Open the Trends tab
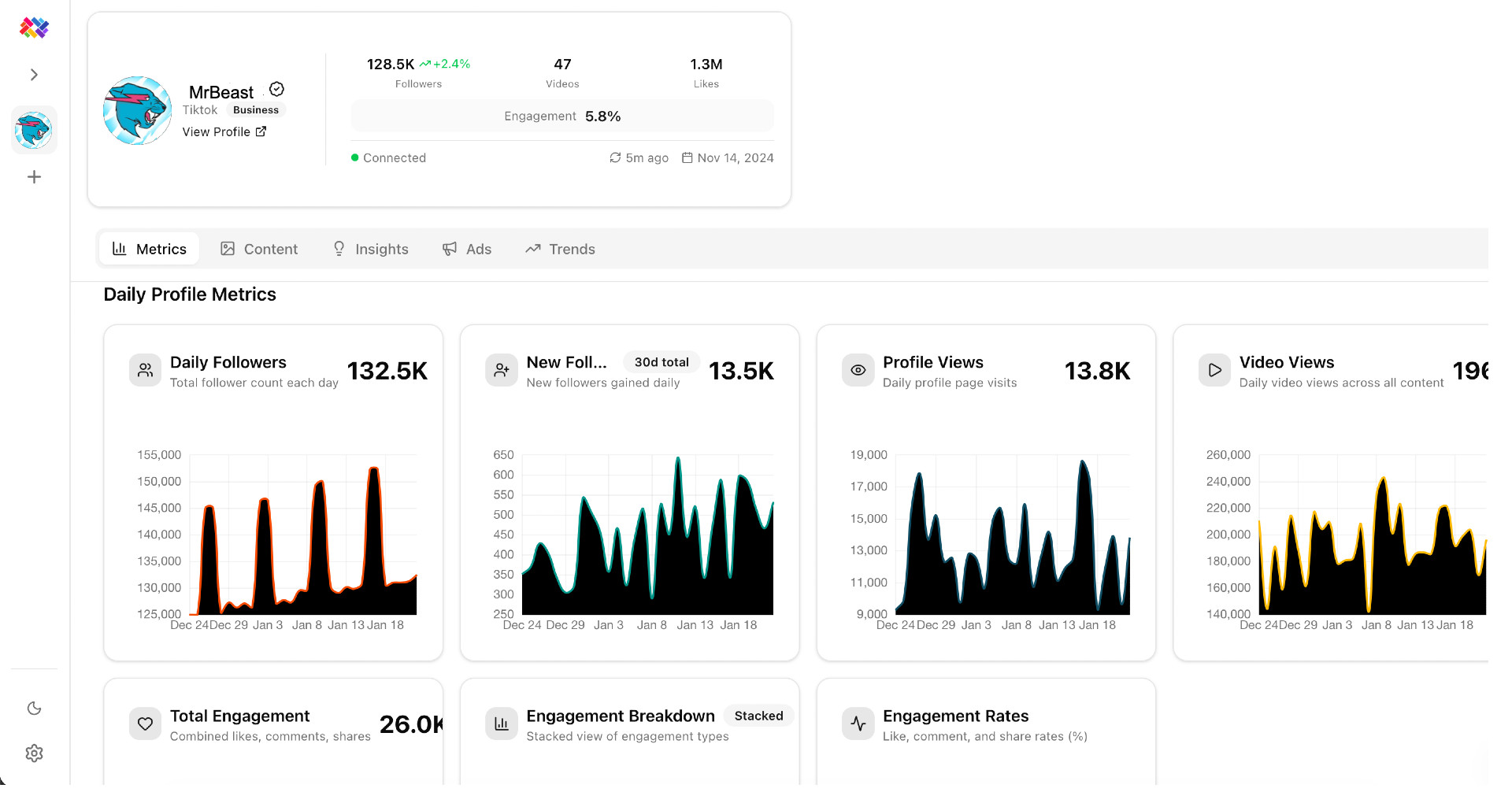Image resolution: width=1512 pixels, height=792 pixels. [560, 250]
